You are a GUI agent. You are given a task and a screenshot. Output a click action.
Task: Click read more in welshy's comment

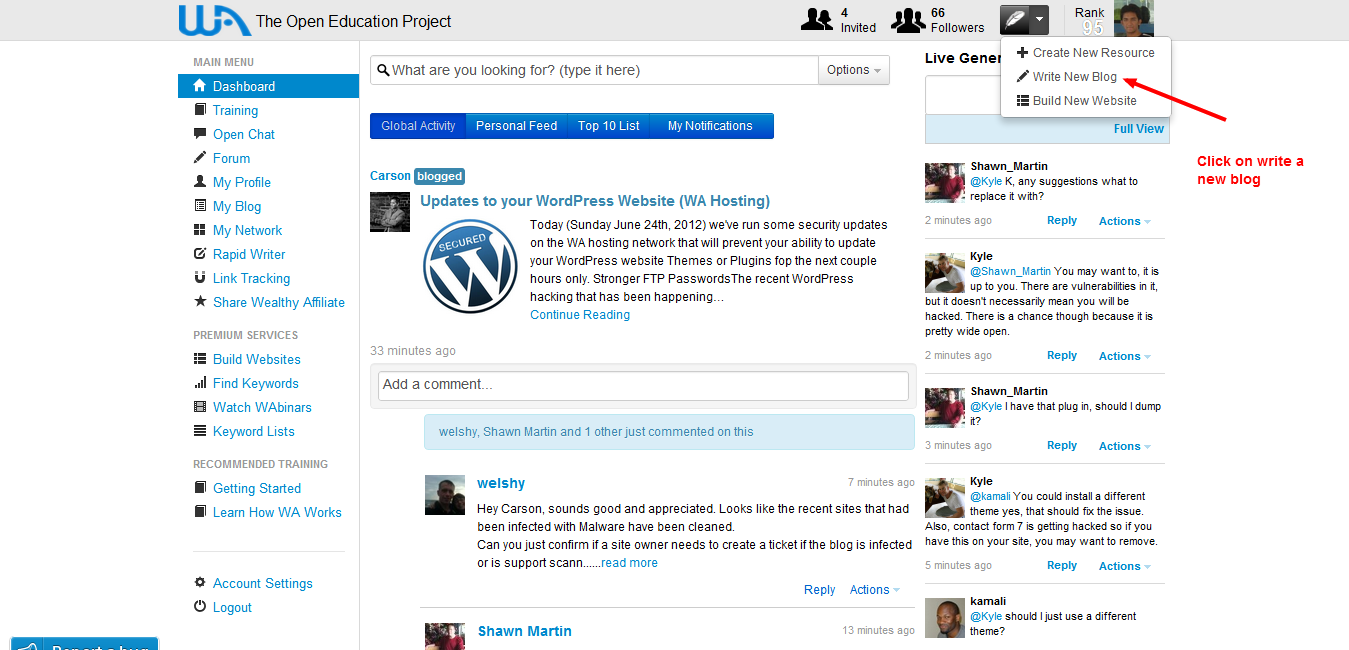tap(629, 563)
